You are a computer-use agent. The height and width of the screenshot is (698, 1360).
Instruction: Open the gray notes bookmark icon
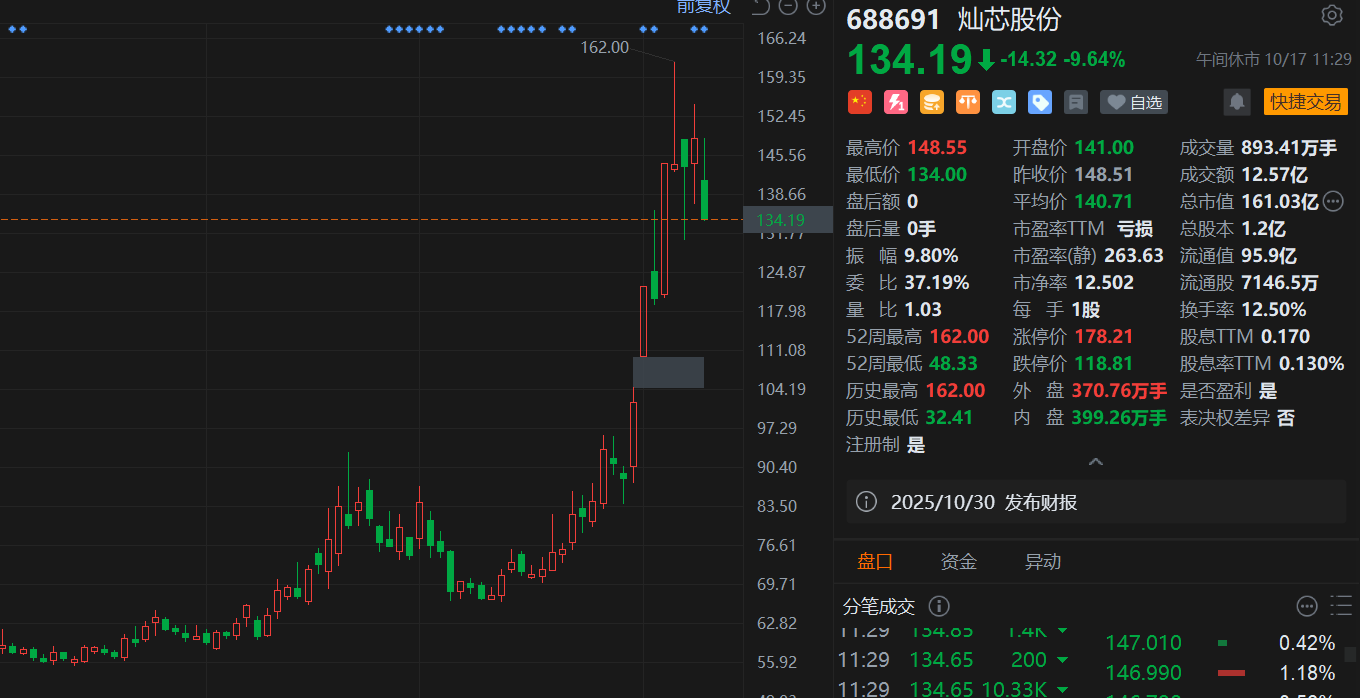1076,102
